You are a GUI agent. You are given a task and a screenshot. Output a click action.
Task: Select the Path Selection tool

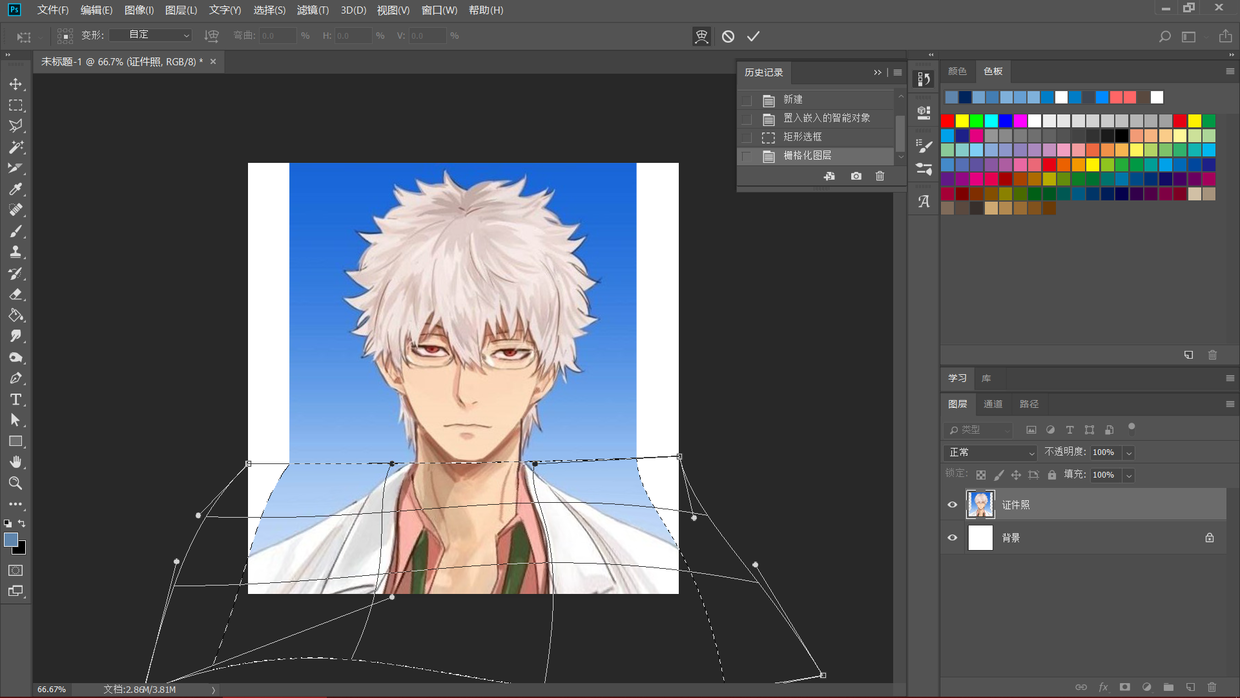tap(16, 420)
